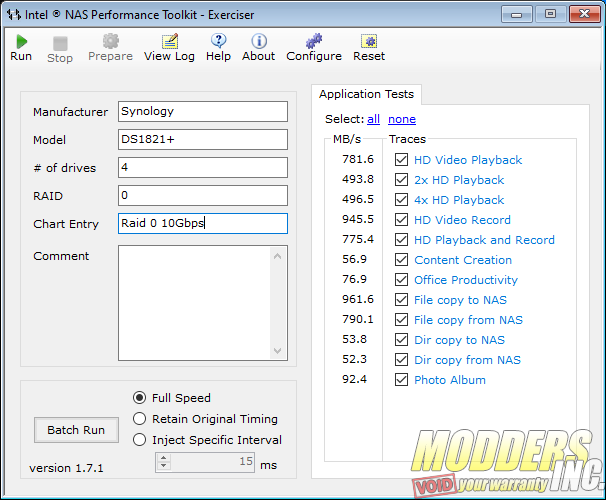The width and height of the screenshot is (606, 500).
Task: Click the 945.5 MB/s value
Action: 358,219
